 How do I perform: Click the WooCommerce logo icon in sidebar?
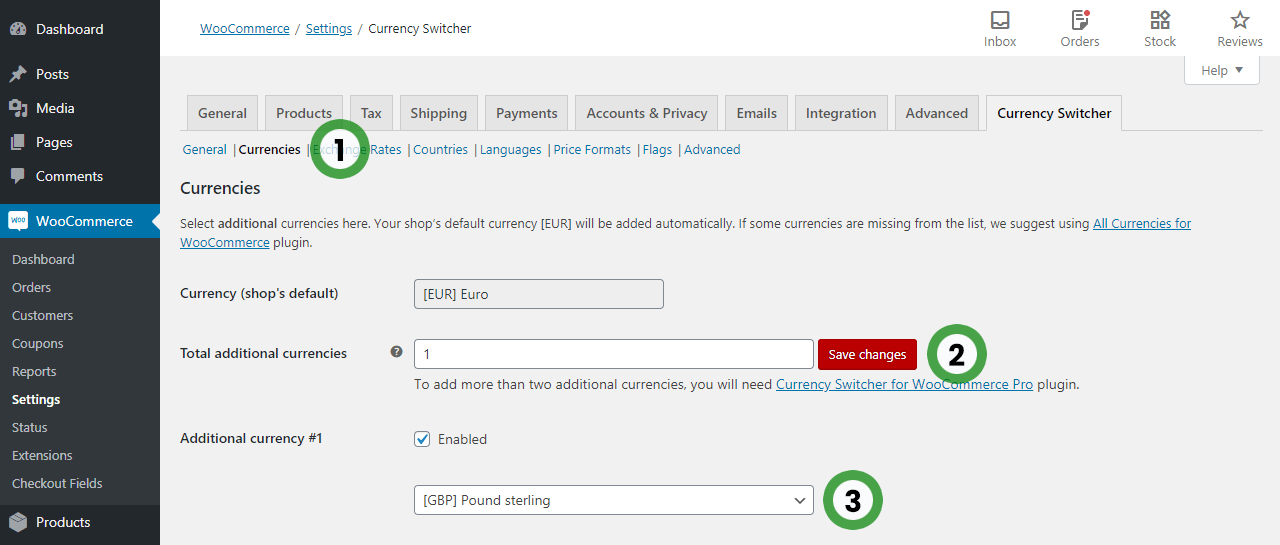18,221
